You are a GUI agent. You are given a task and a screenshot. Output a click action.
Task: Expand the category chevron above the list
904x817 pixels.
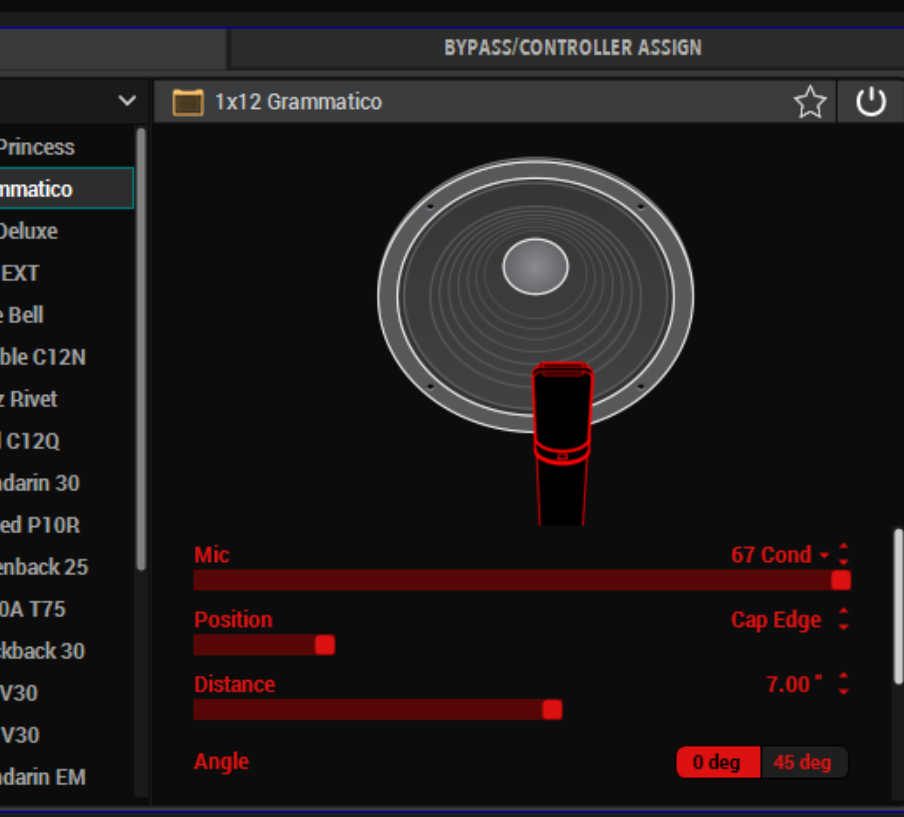127,101
